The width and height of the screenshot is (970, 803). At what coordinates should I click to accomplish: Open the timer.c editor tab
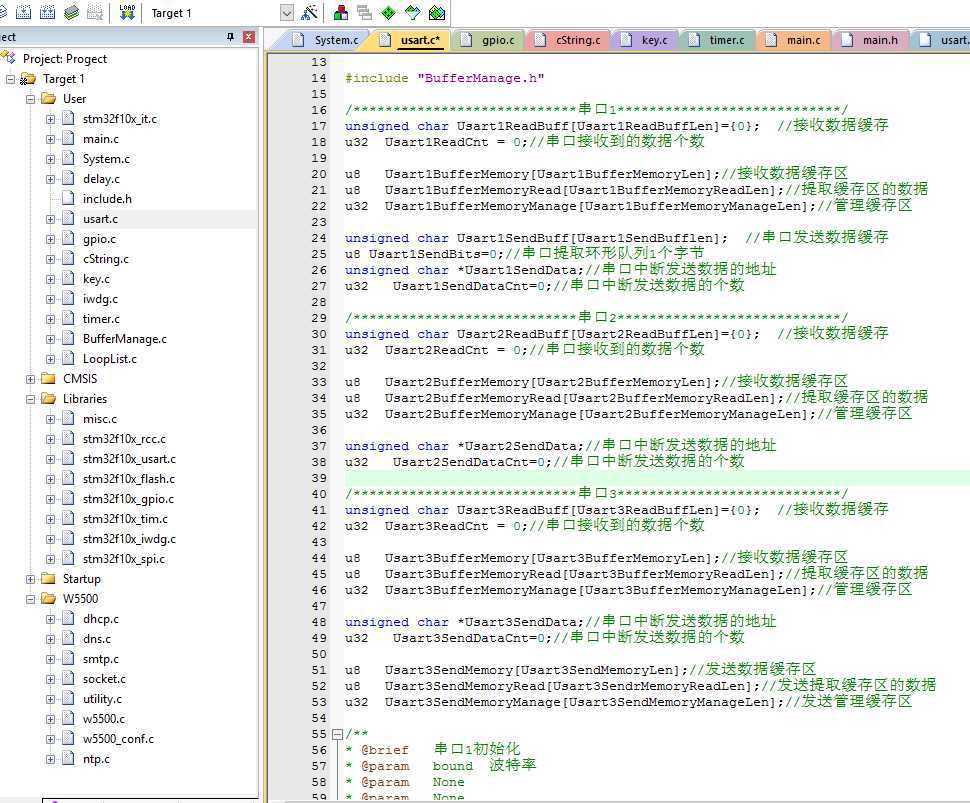pyautogui.click(x=718, y=40)
